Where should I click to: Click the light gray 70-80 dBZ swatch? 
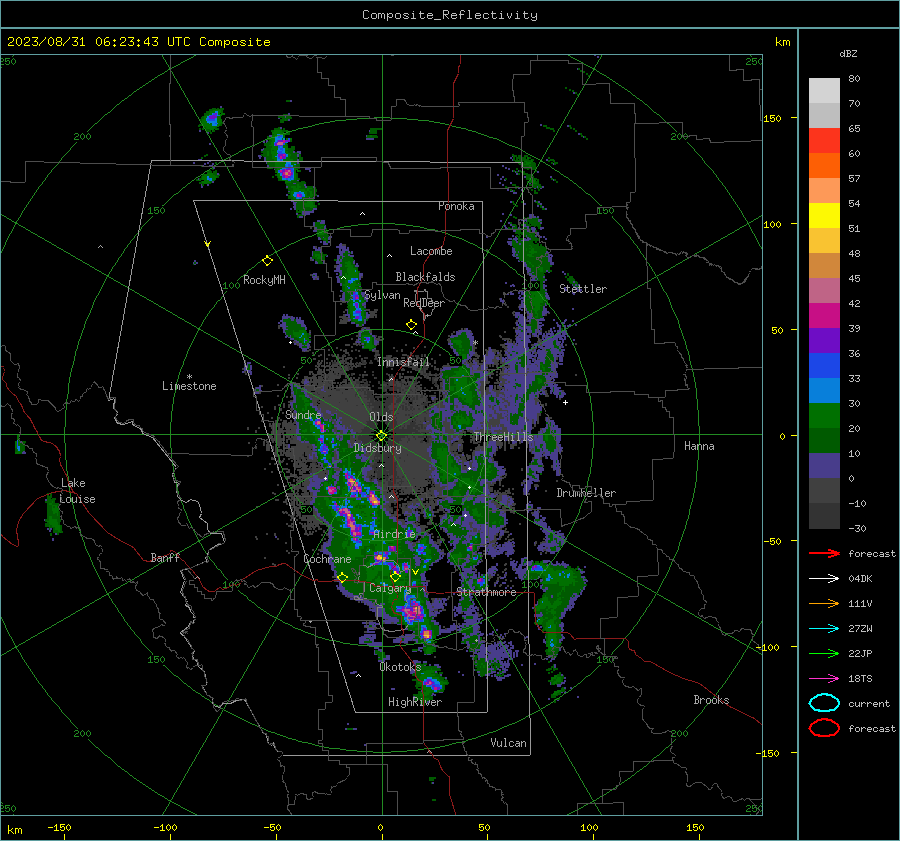pos(824,91)
